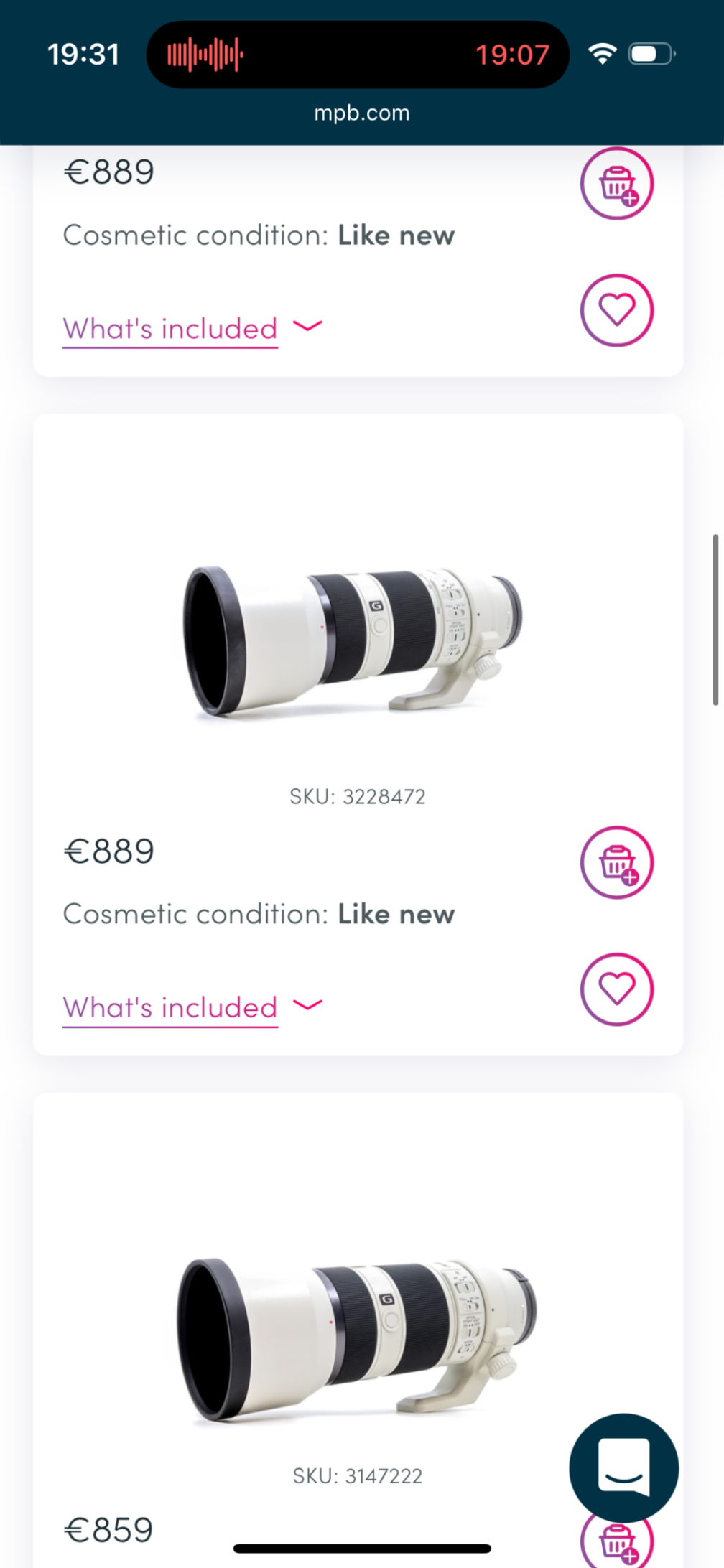The width and height of the screenshot is (724, 1568).
Task: Tap the battery status icon
Action: point(651,54)
